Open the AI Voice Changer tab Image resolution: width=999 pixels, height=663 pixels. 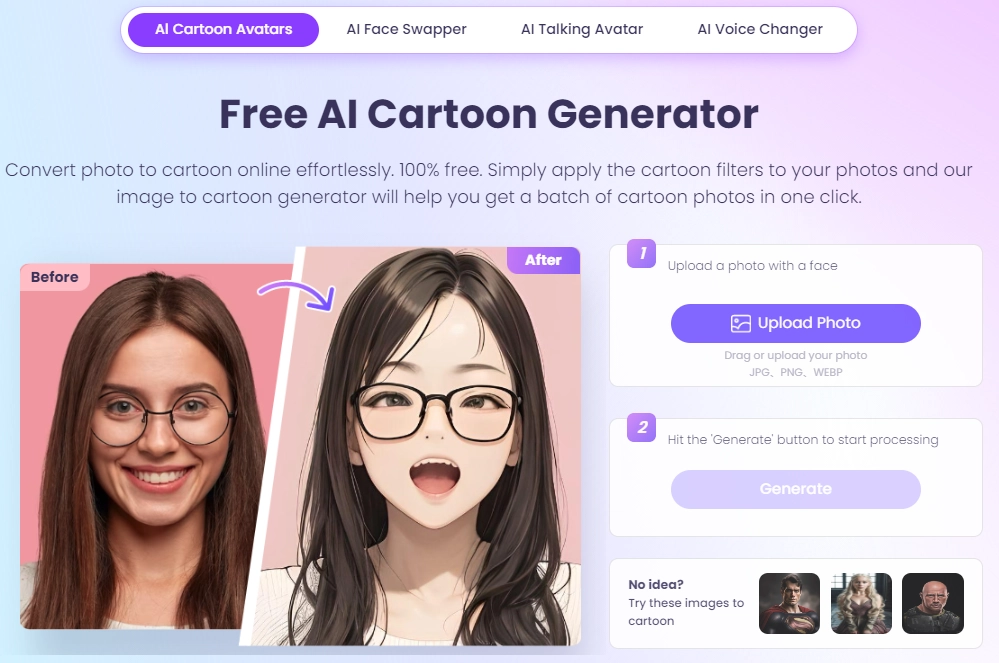760,29
